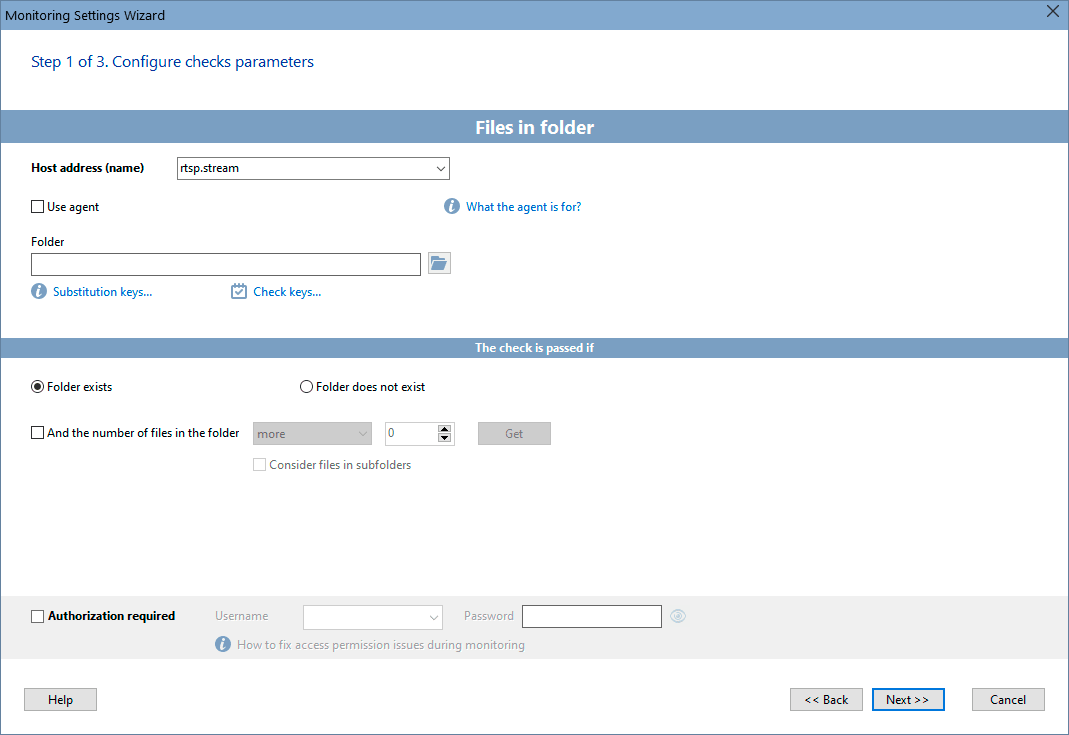Enable the Use agent checkbox
Viewport: 1069px width, 735px height.
point(36,206)
